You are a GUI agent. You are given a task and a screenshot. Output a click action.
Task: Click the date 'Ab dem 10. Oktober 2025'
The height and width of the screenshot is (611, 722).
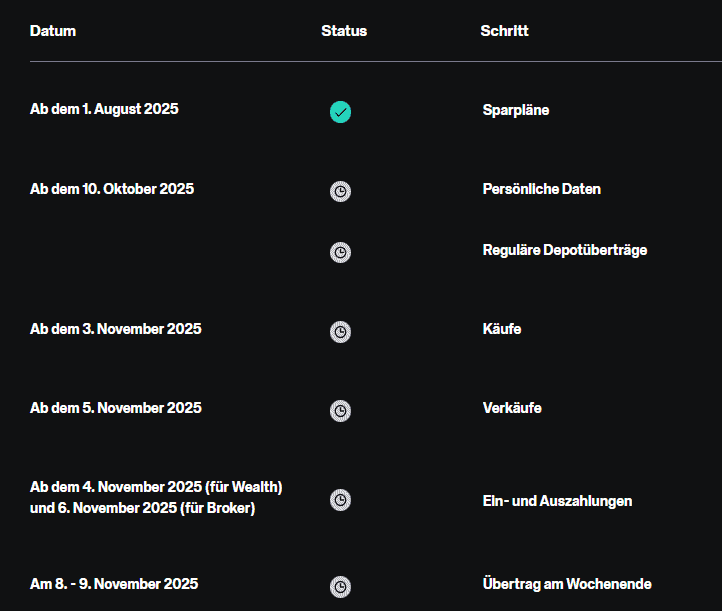(112, 189)
